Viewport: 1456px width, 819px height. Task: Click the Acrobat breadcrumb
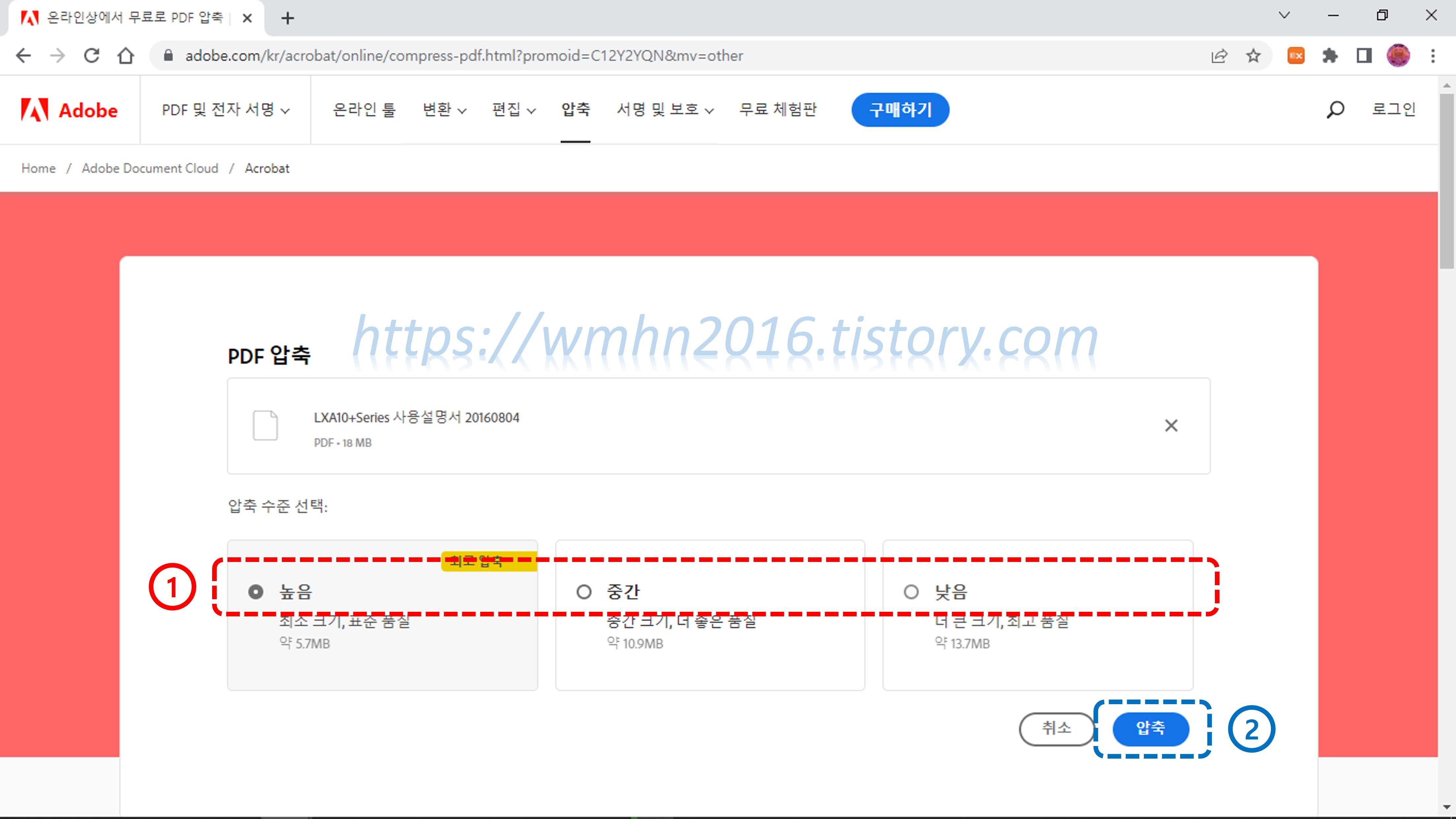[267, 168]
